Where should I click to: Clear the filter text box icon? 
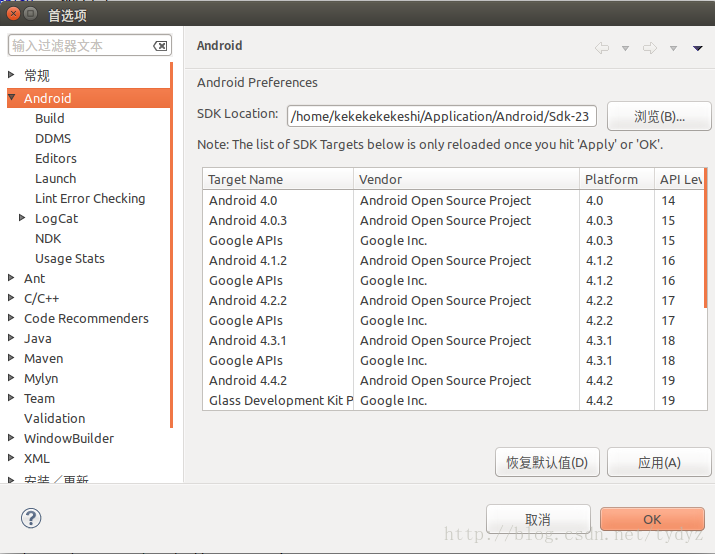pyautogui.click(x=160, y=46)
